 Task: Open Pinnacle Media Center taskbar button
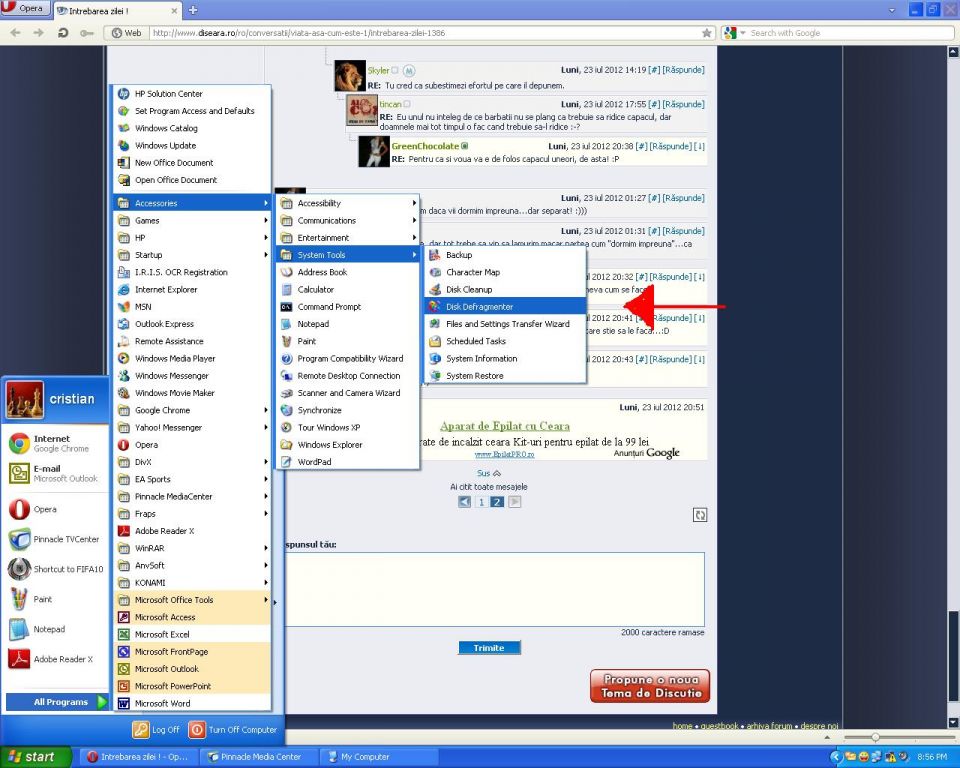click(x=258, y=757)
